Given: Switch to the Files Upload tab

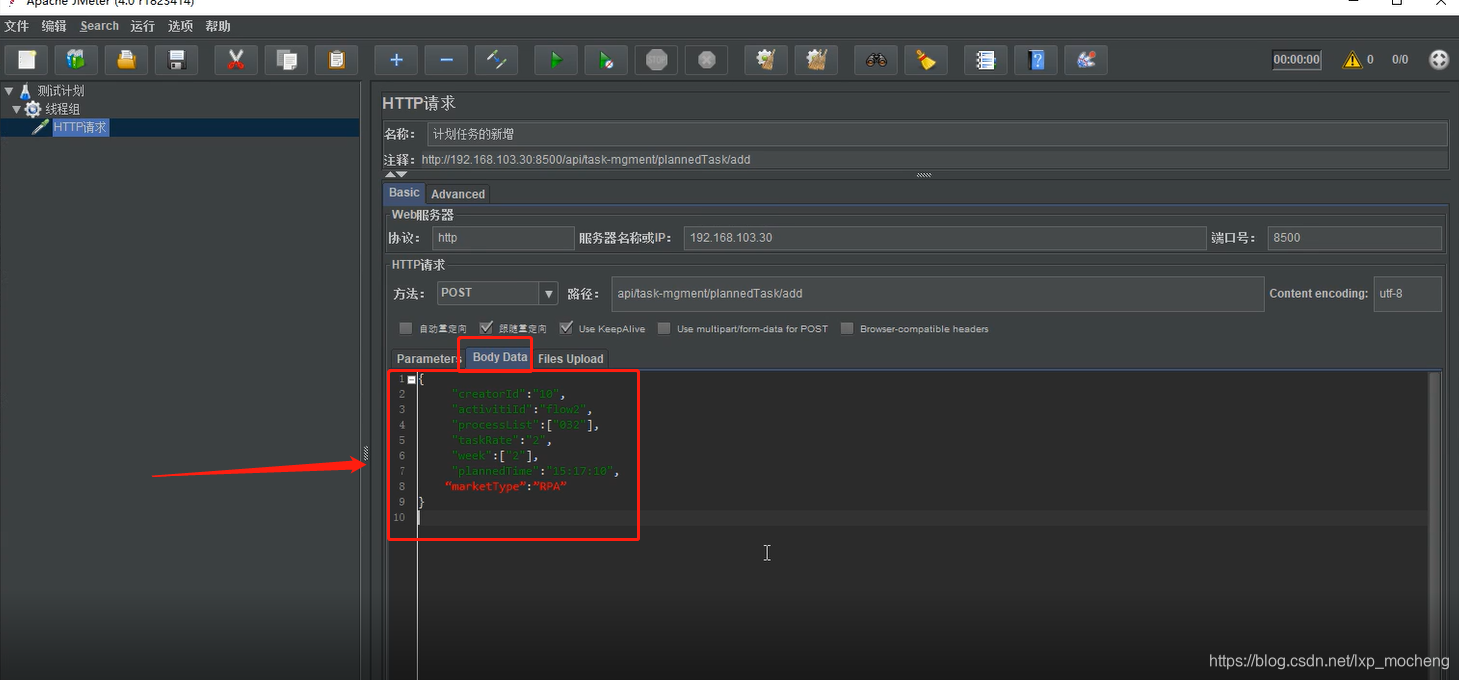Looking at the screenshot, I should point(570,359).
